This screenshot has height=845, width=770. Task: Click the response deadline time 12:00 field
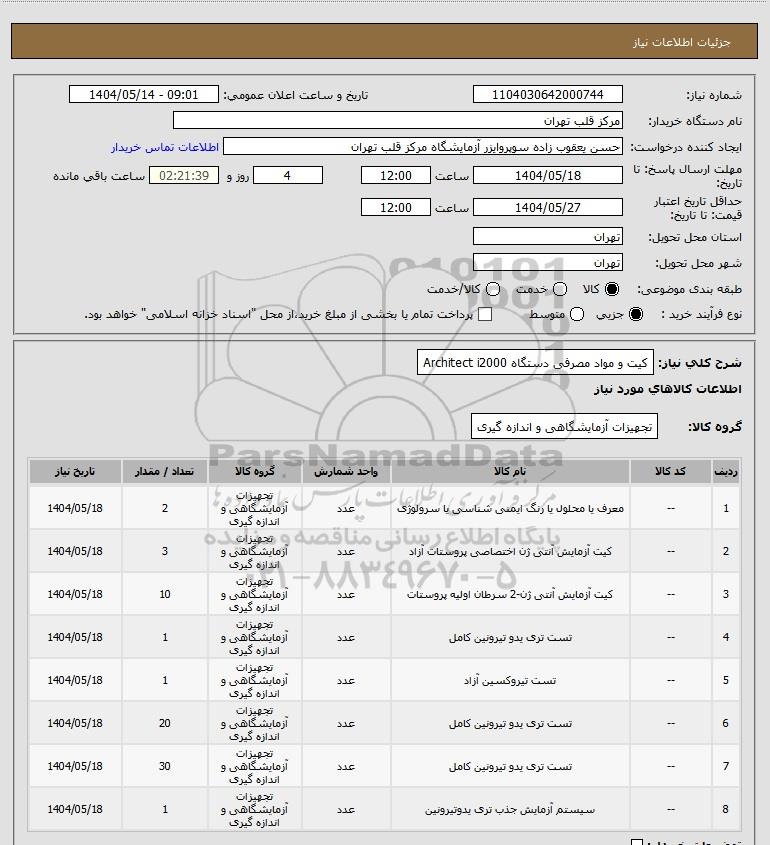[396, 175]
